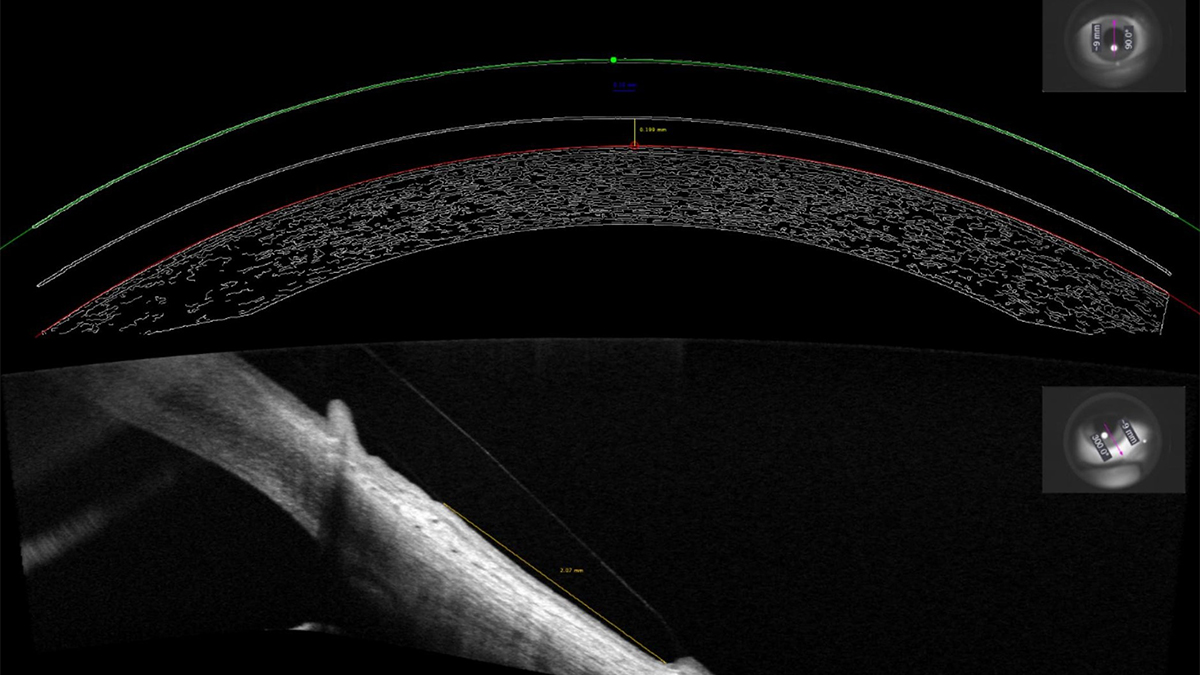Click the green apex marker dot
This screenshot has height=675, width=1200.
(613, 60)
